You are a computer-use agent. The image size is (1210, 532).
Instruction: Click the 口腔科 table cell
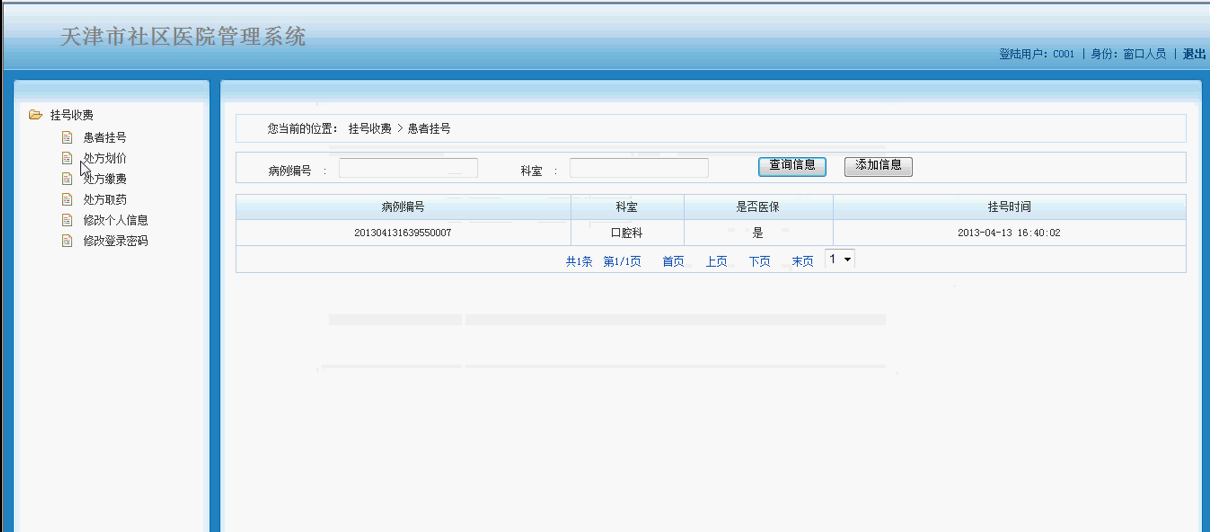[x=627, y=232]
